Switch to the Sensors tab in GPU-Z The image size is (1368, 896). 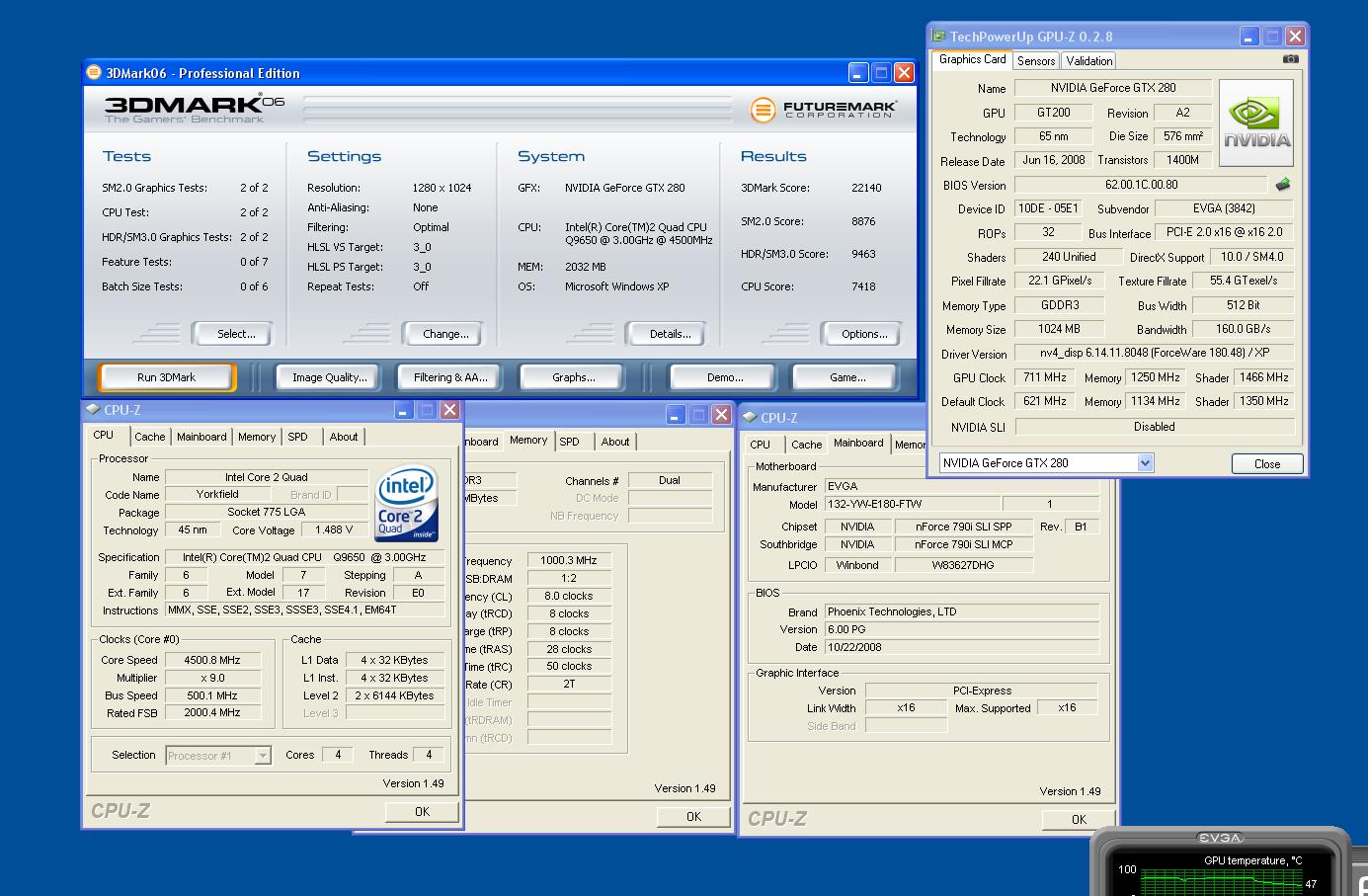point(1036,60)
